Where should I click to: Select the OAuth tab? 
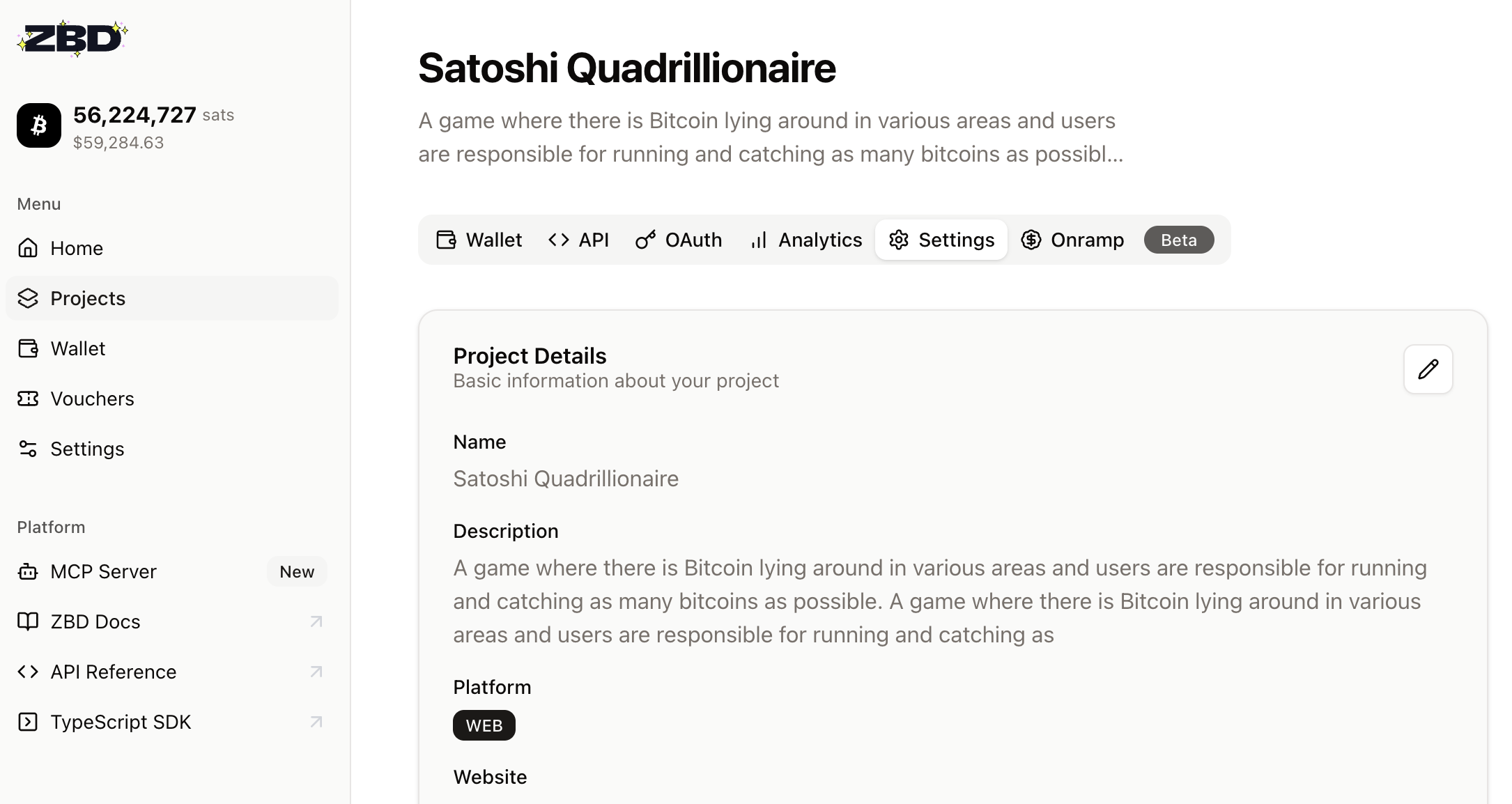[x=679, y=240]
